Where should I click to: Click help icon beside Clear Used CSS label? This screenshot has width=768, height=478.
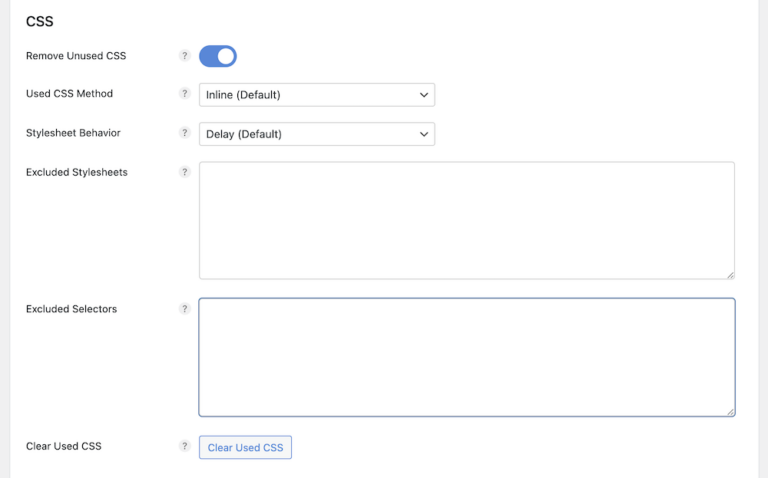click(184, 446)
